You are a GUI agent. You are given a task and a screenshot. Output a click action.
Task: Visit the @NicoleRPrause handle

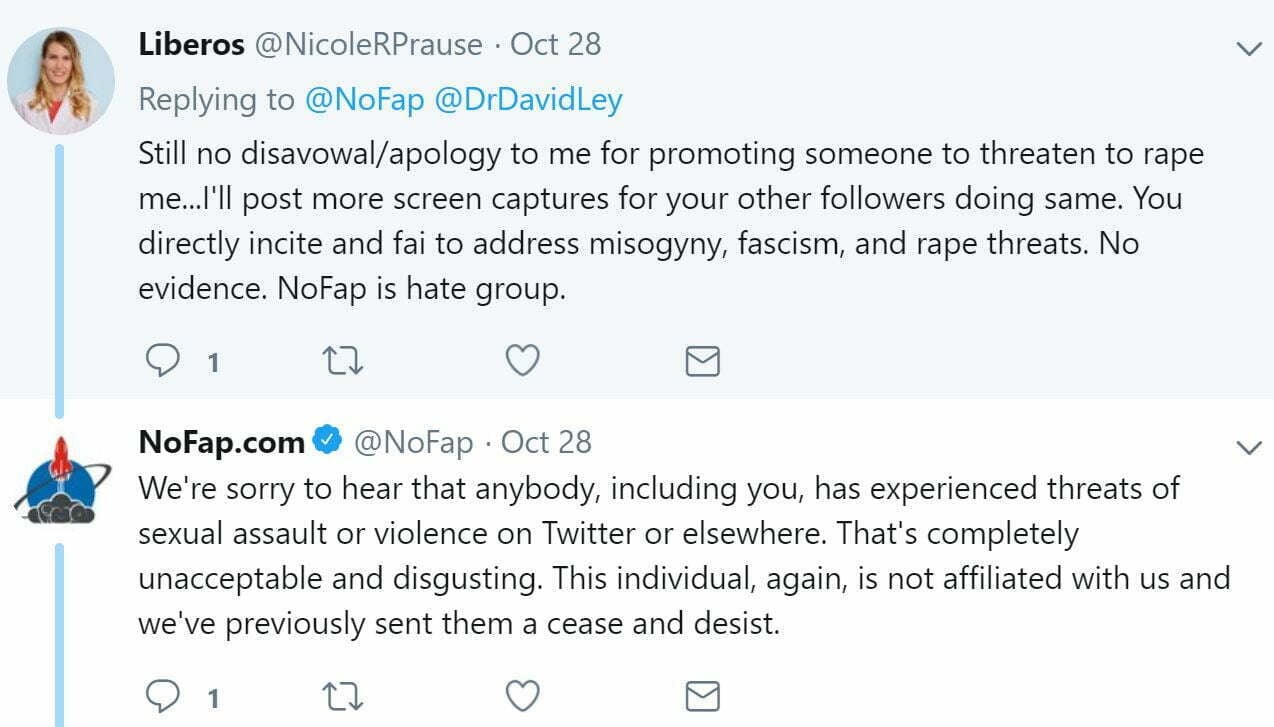pos(369,45)
